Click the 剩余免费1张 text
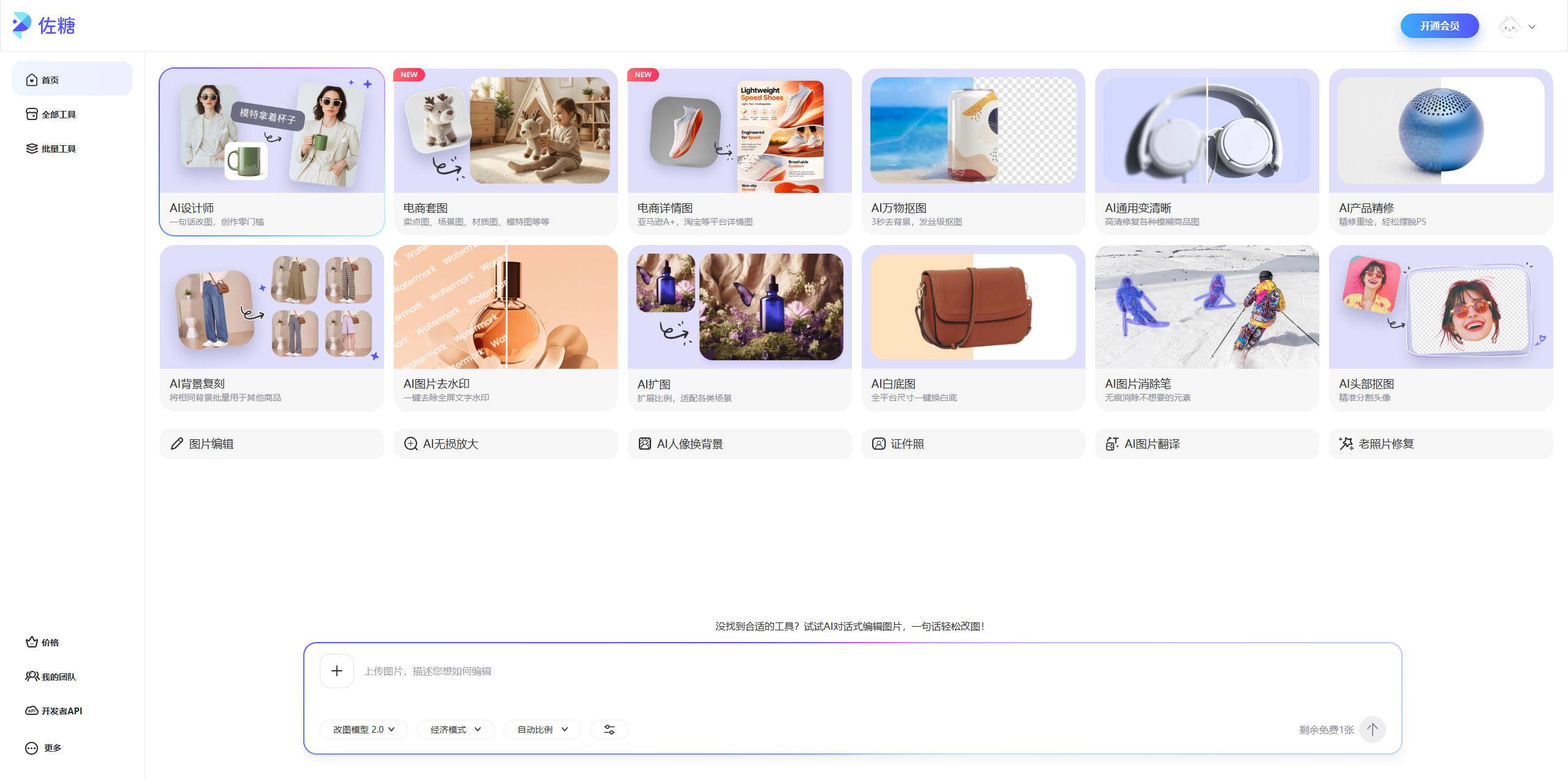The image size is (1568, 778). 1327,730
